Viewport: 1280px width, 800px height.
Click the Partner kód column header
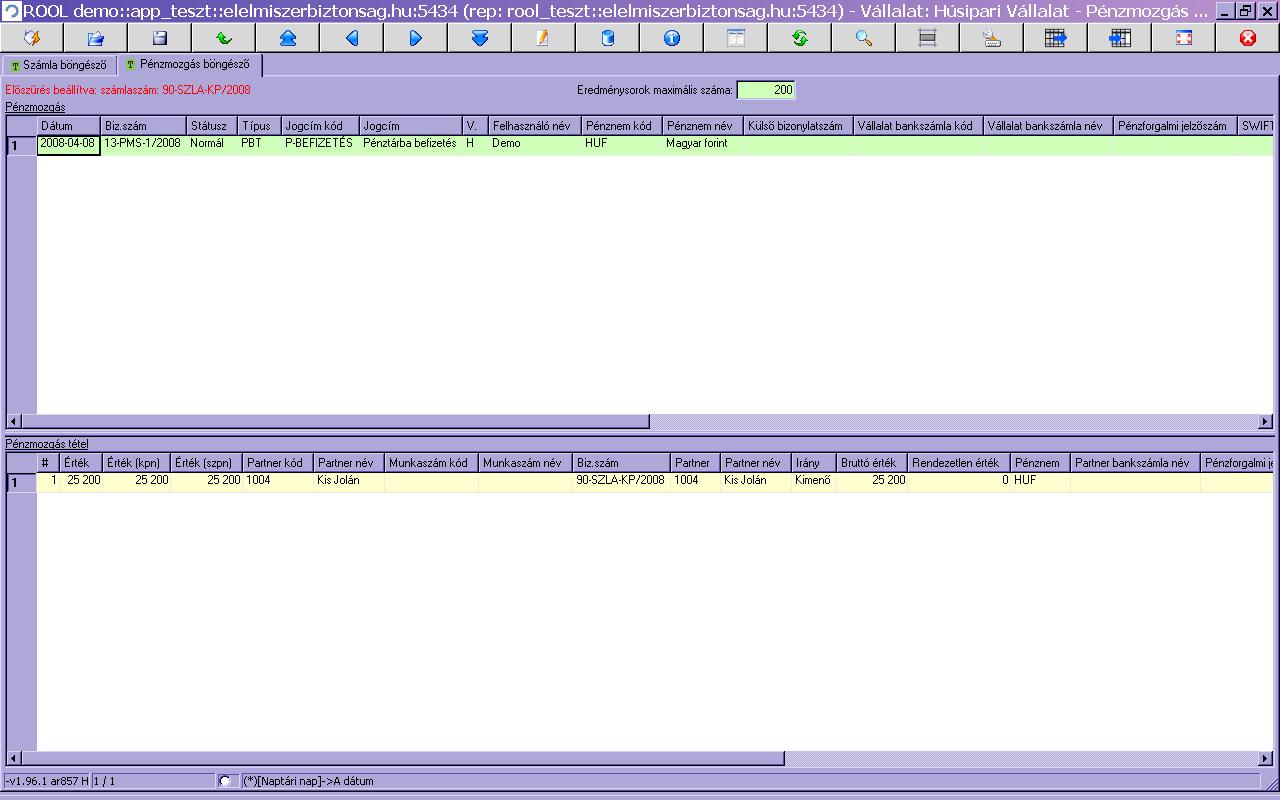[277, 463]
